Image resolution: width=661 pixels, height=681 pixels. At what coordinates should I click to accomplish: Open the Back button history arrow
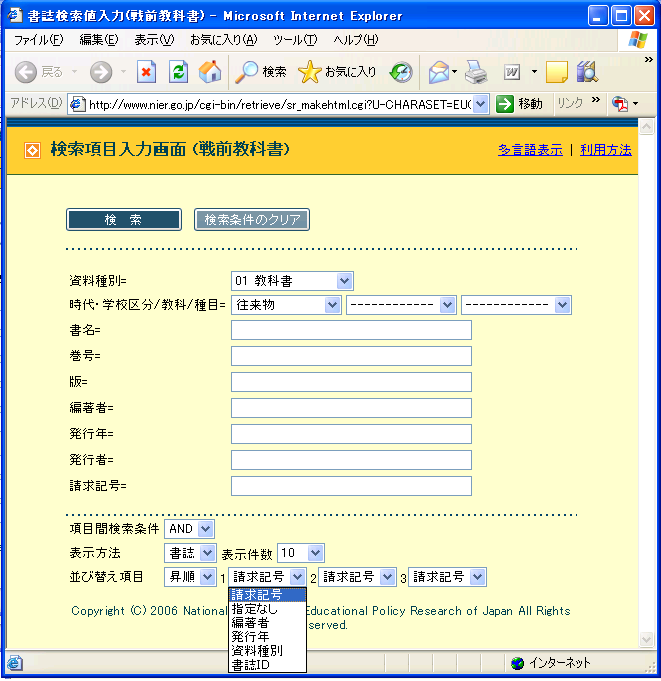74,72
